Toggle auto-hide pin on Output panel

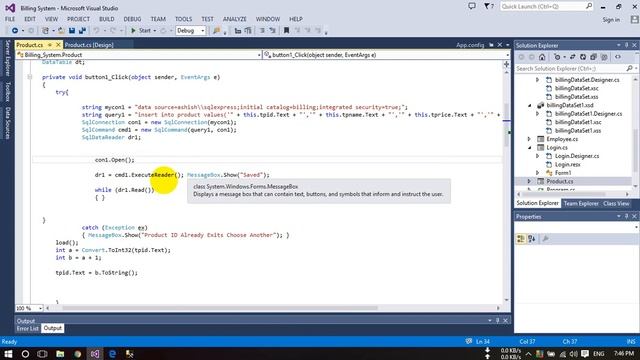point(498,321)
